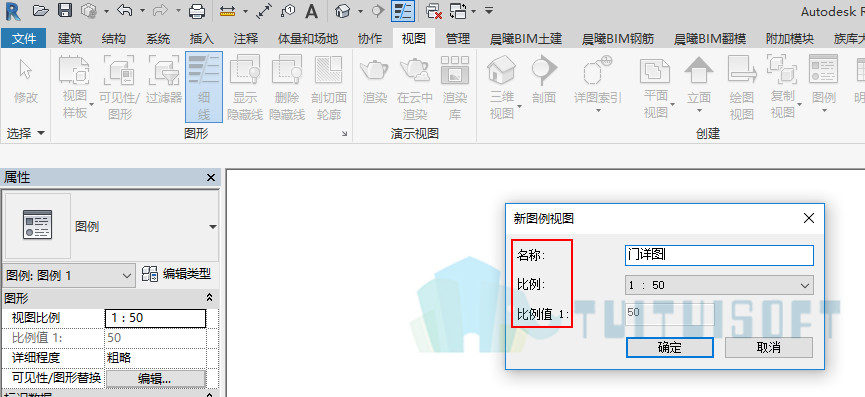This screenshot has height=397, width=865.
Task: Select the Tag by Category icon
Action: click(288, 10)
